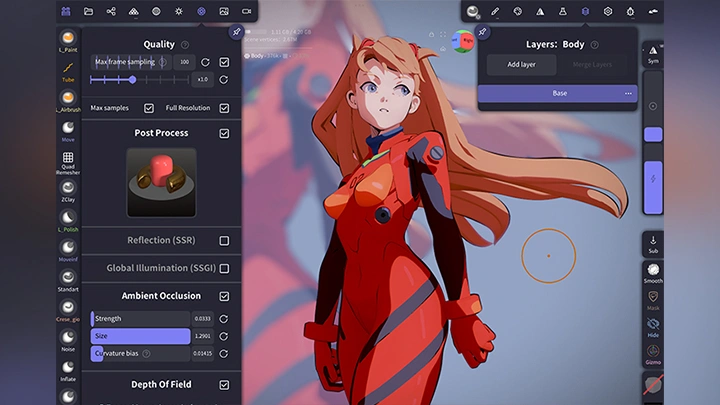
Task: Pin the Layers panel
Action: [x=482, y=32]
